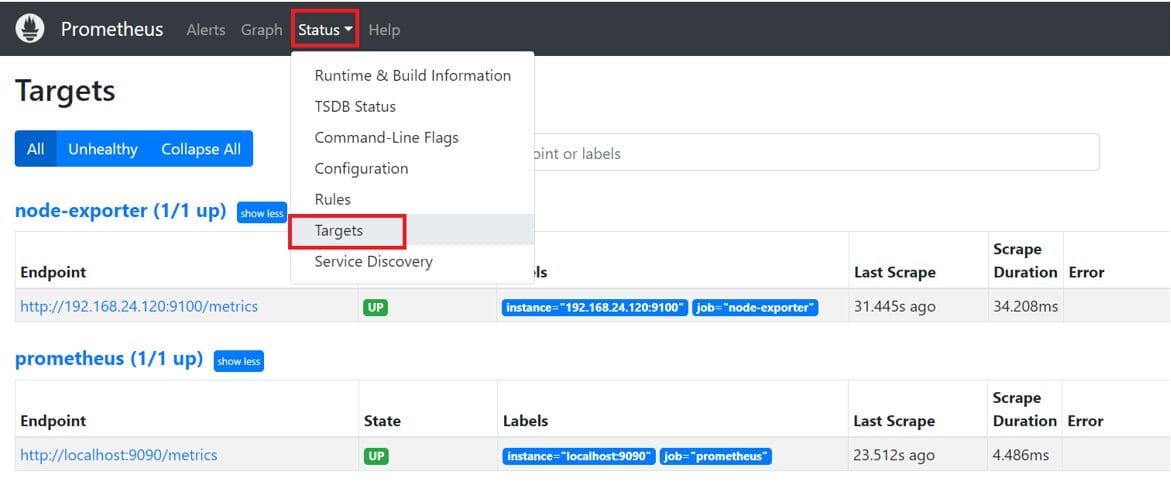Go to the Graph page
Screen dimensions: 1171x482
coord(261,30)
